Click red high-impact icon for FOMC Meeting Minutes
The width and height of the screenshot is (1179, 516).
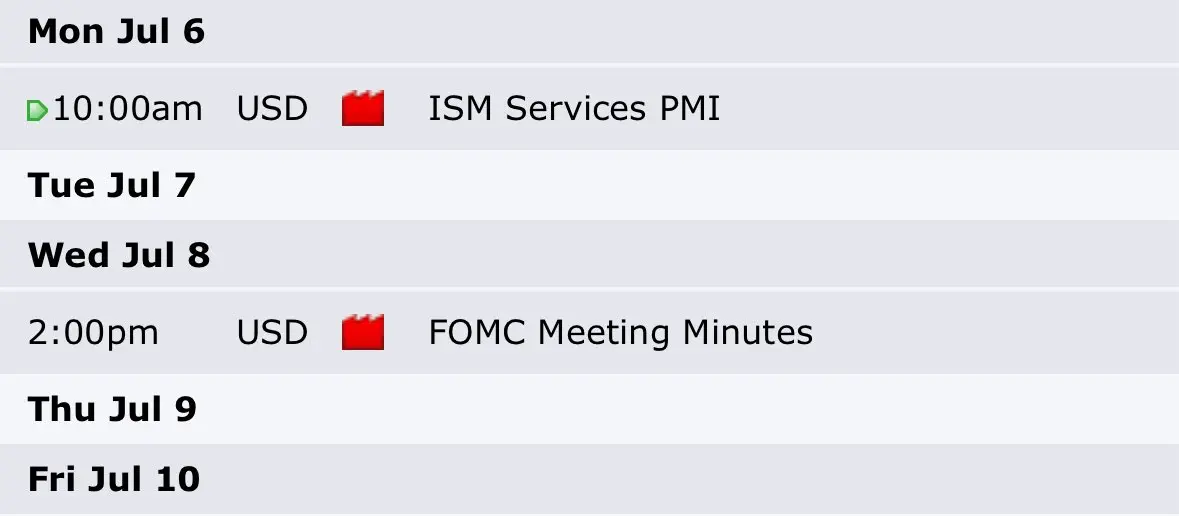pos(363,332)
